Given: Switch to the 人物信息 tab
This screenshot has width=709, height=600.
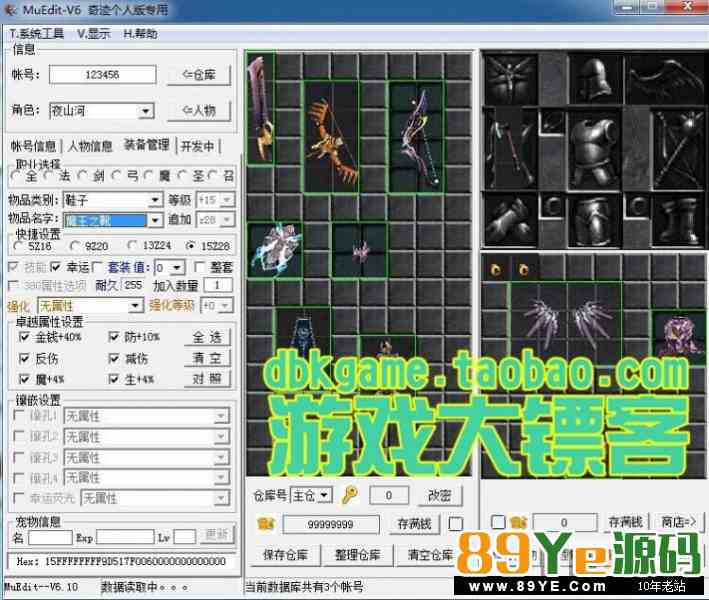Looking at the screenshot, I should 90,146.
